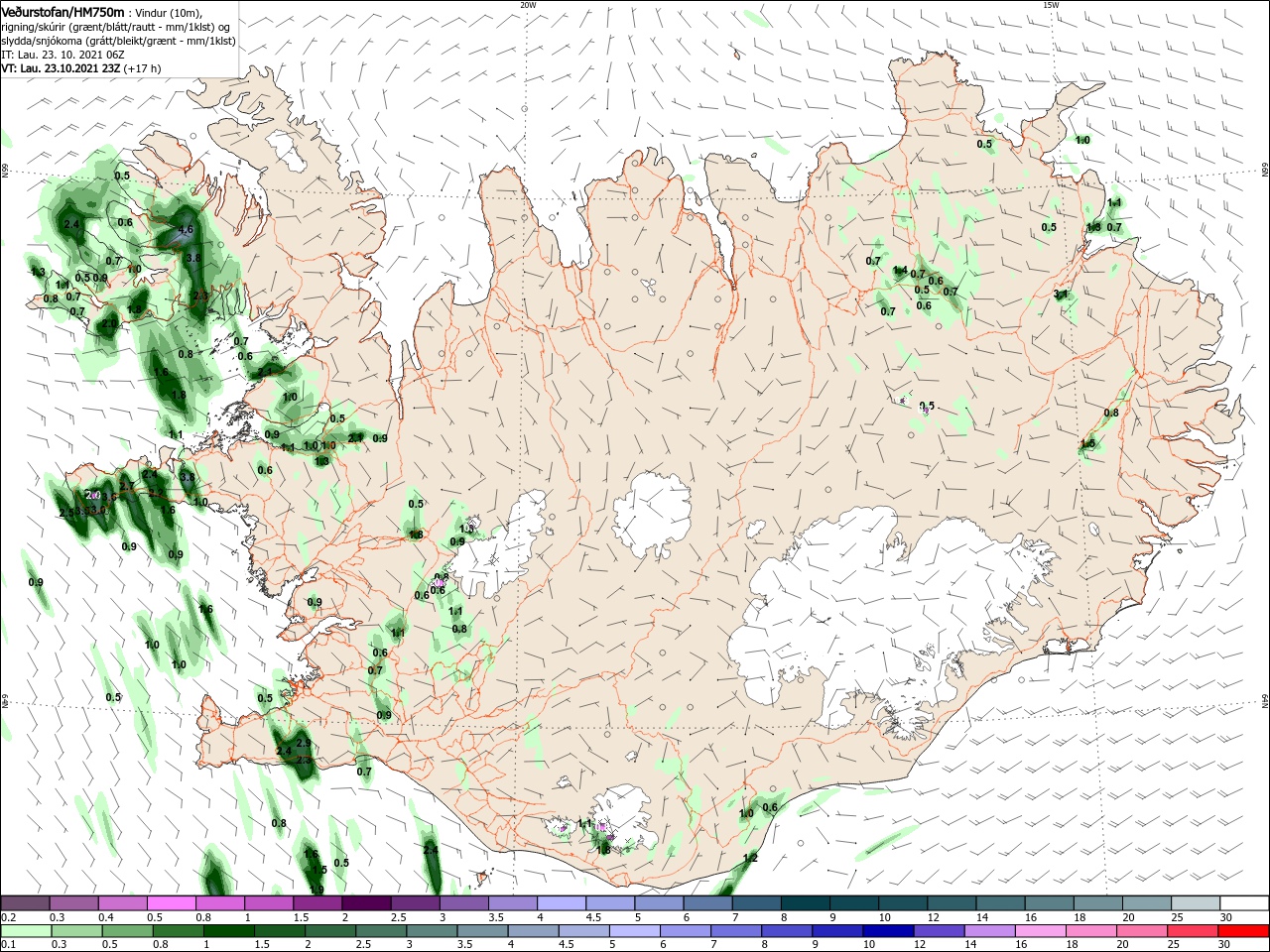Click the '(+17 h)' forecast offset text
This screenshot has height=952, width=1270.
[x=143, y=68]
